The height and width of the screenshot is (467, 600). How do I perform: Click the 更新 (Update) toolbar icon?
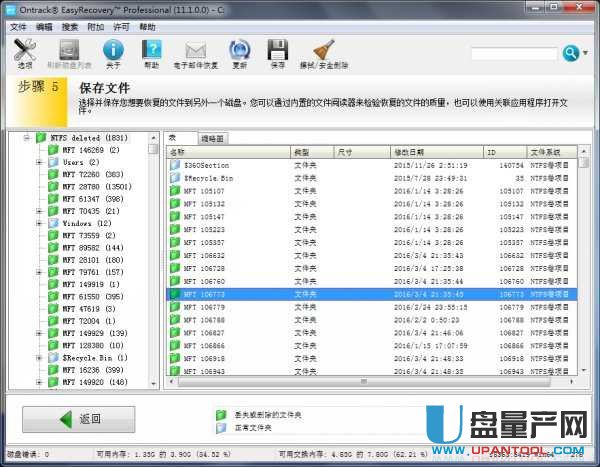239,52
